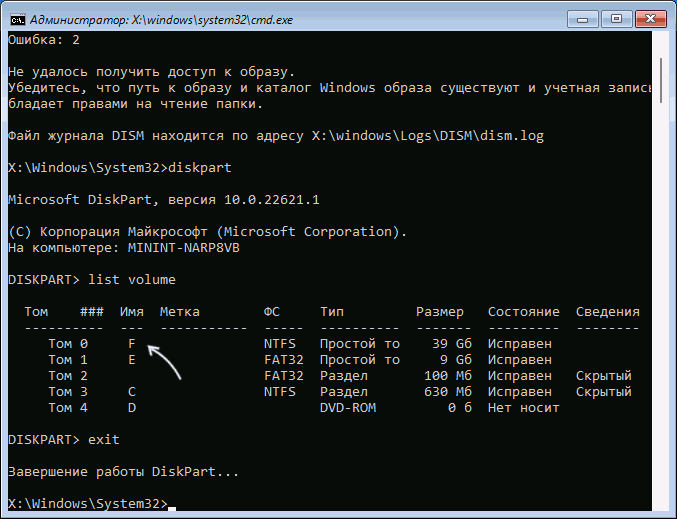677x519 pixels.
Task: Click drive letter D of Том 4
Action: pyautogui.click(x=129, y=408)
